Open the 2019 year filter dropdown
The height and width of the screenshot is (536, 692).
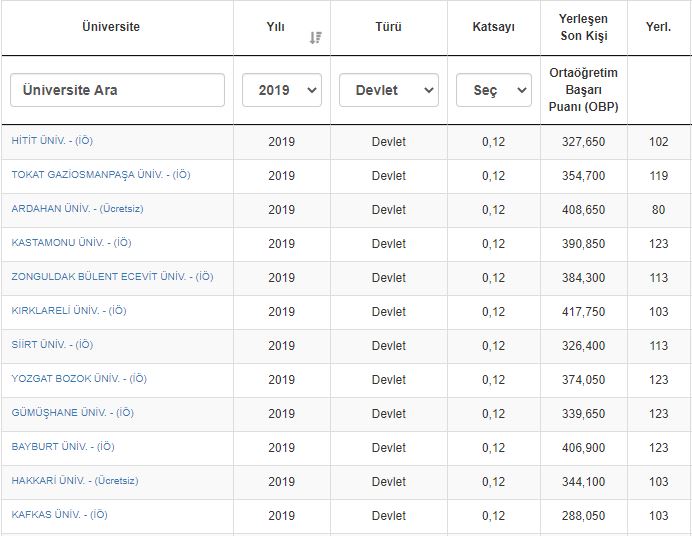point(282,90)
